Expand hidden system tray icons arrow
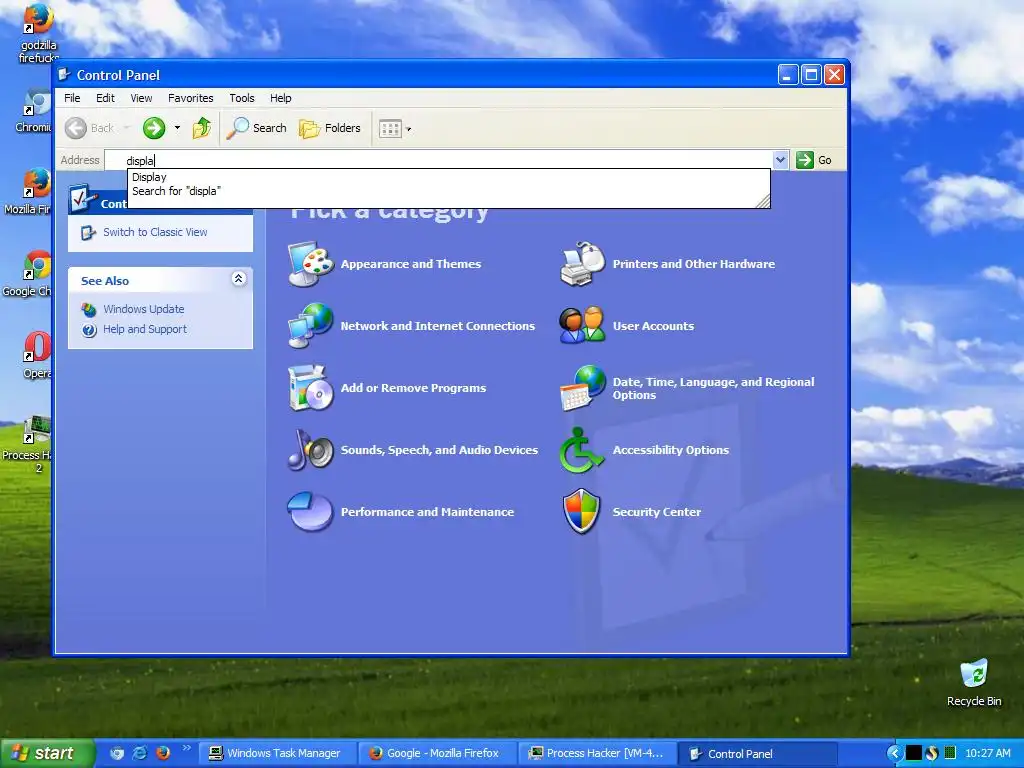 tap(893, 753)
